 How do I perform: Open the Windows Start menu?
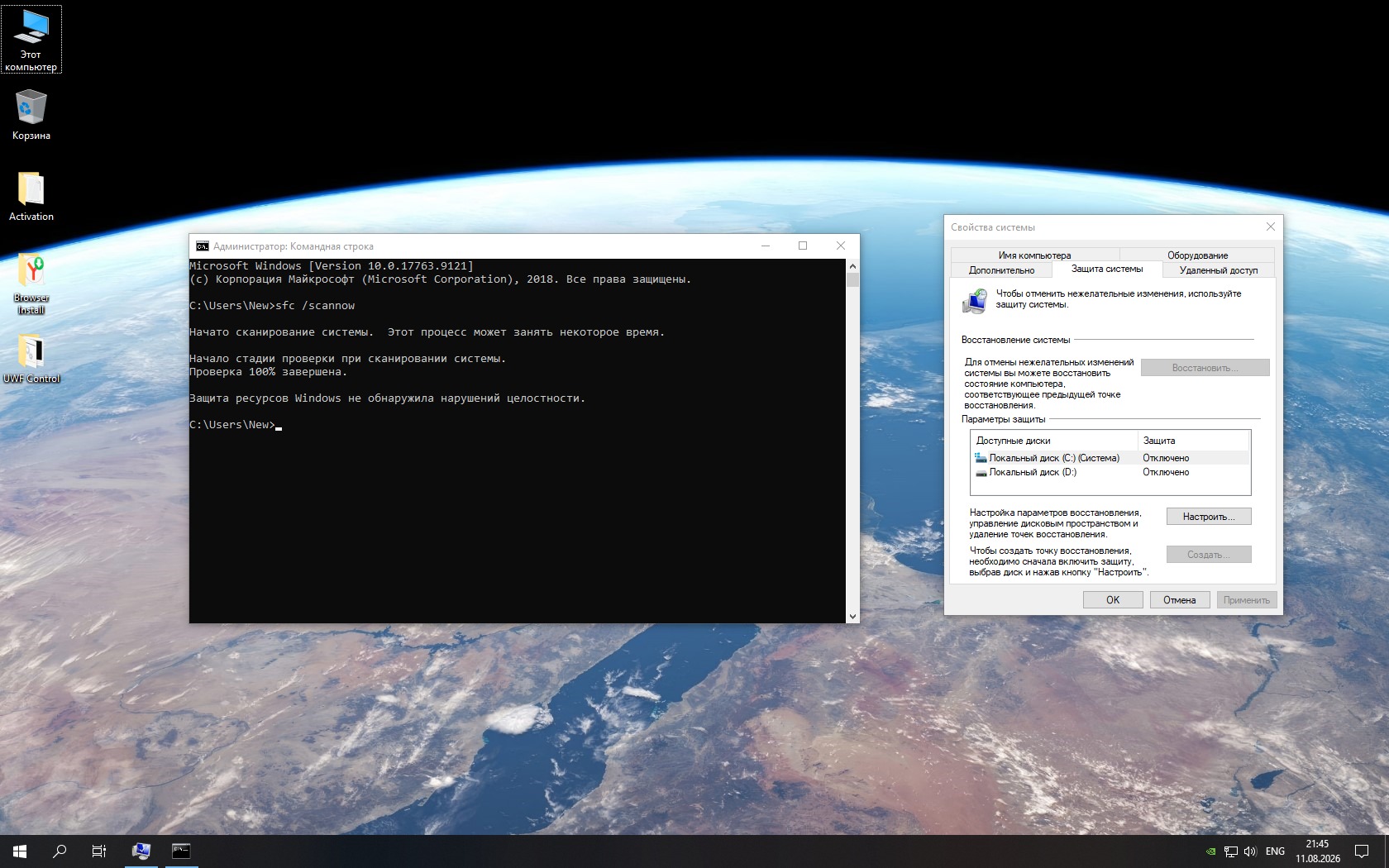tap(20, 851)
